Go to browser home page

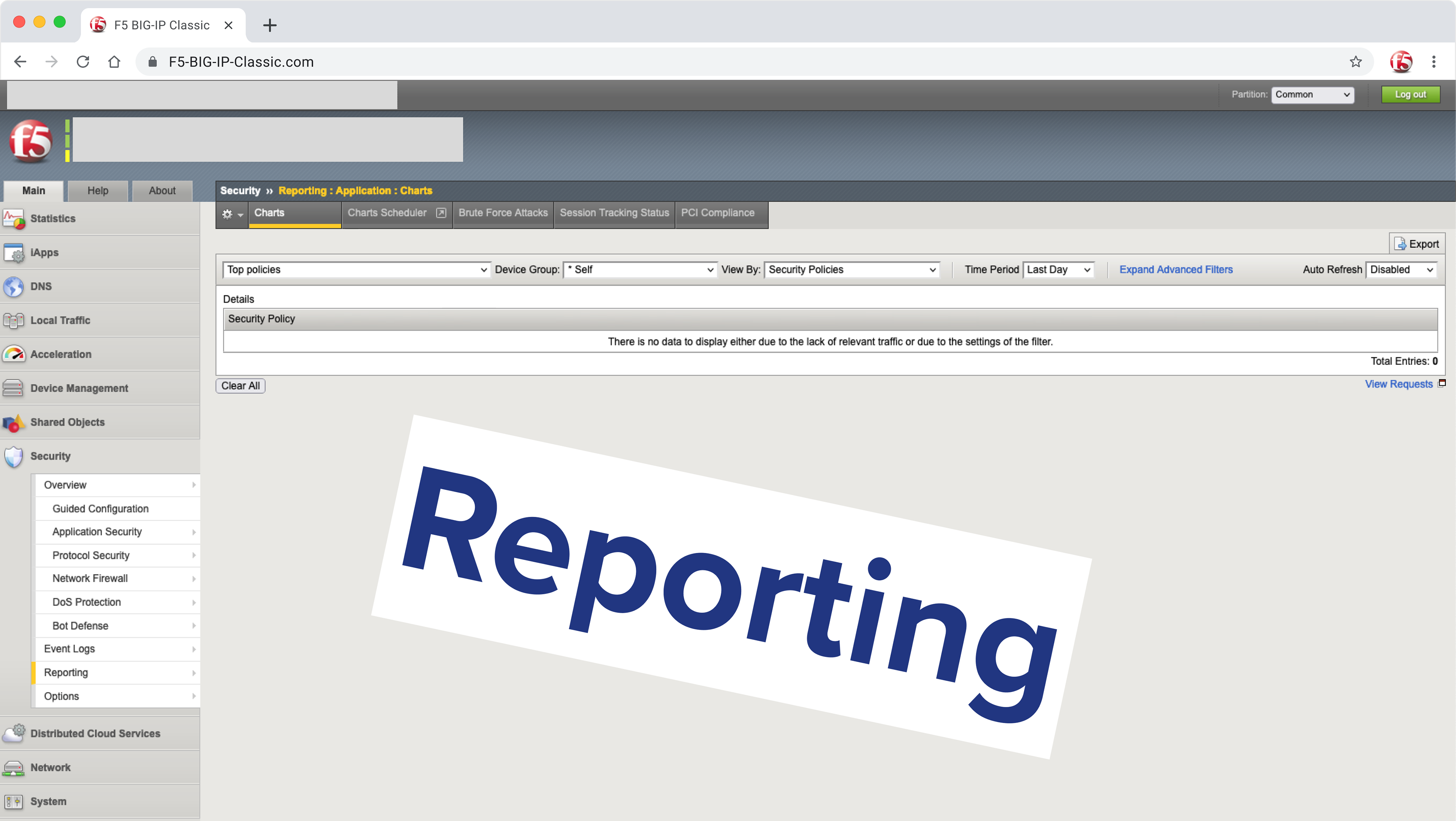point(114,62)
